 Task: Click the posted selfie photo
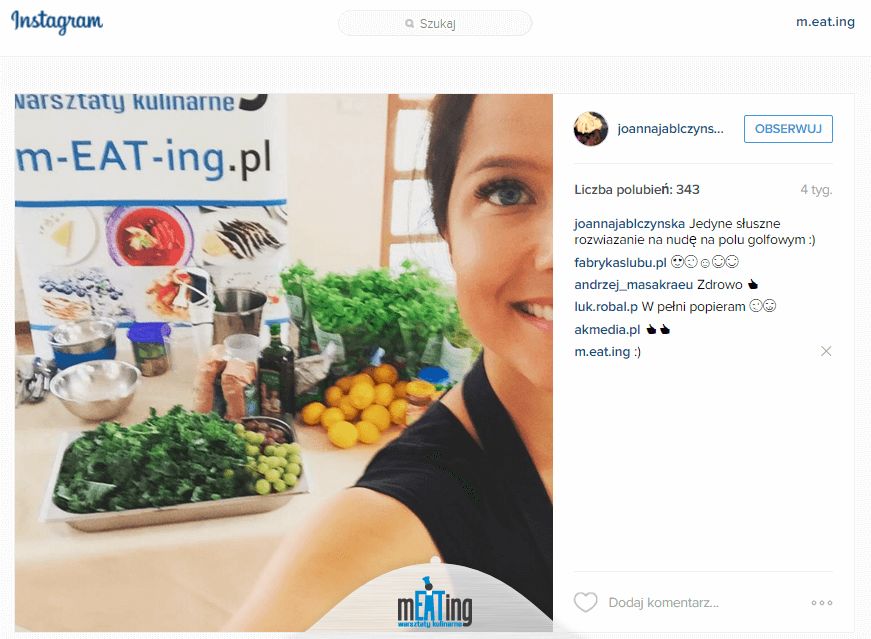coord(284,363)
